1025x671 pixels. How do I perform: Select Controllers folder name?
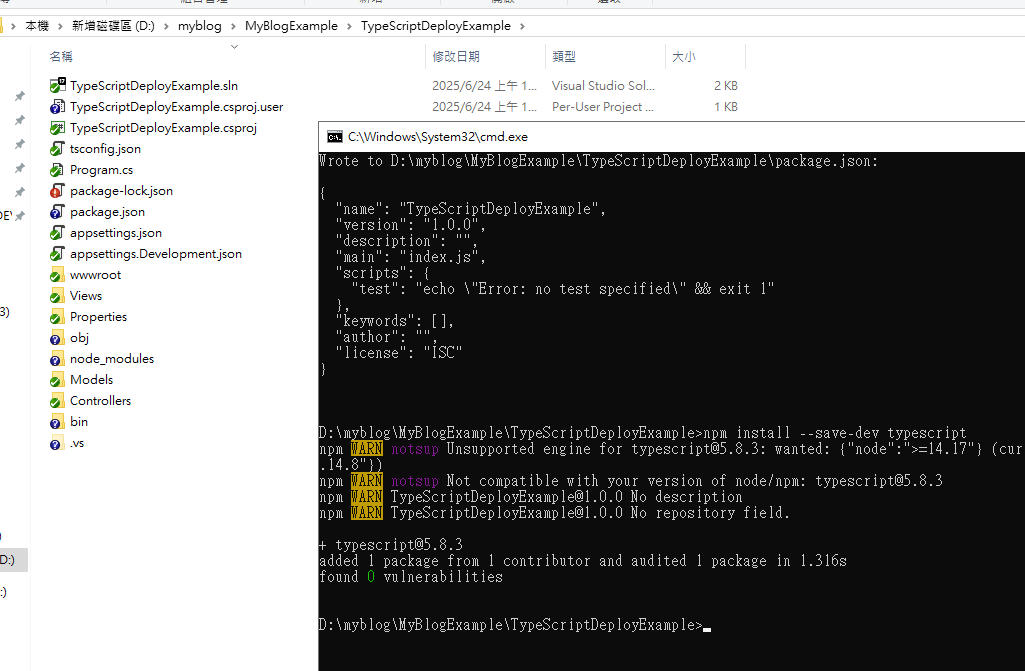click(100, 401)
